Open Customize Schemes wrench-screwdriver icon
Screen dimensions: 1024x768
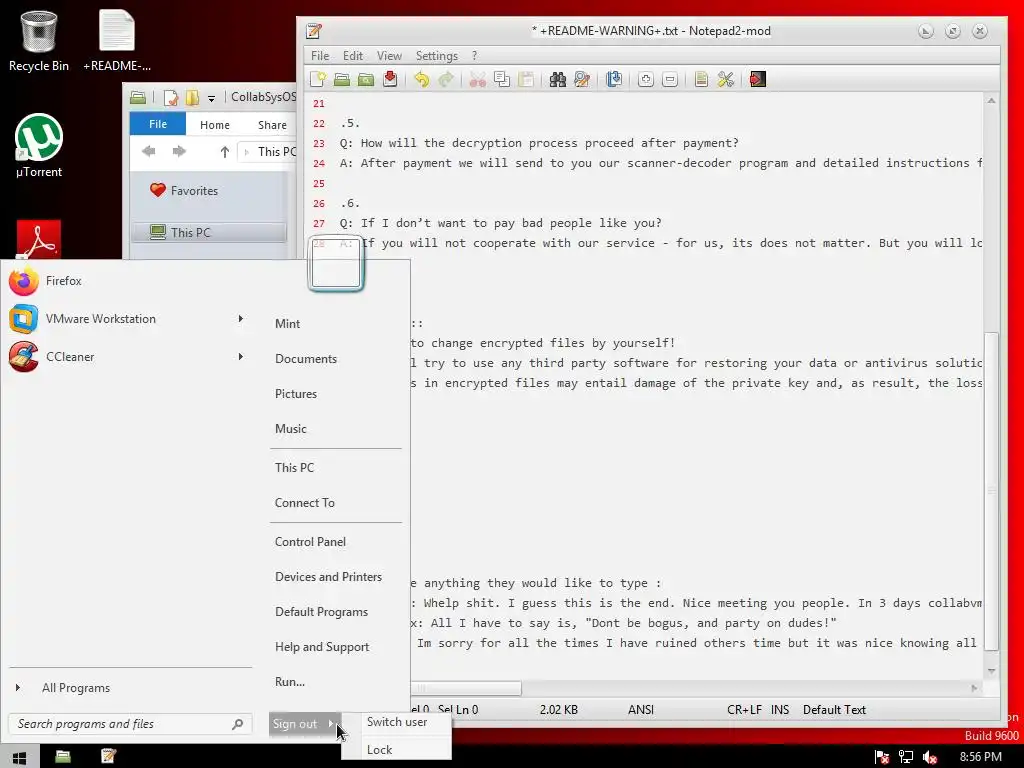coord(726,80)
